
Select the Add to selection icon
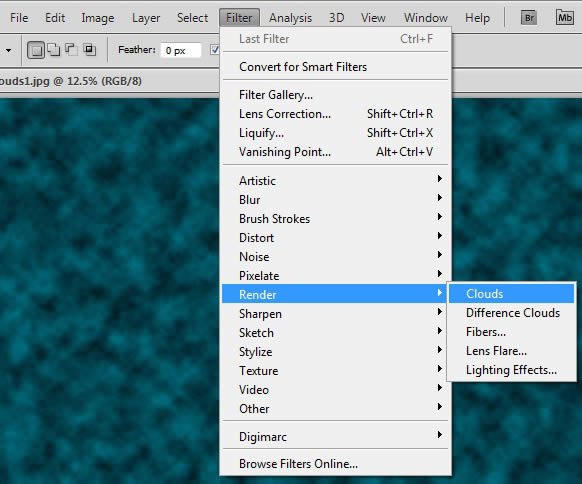pos(54,49)
